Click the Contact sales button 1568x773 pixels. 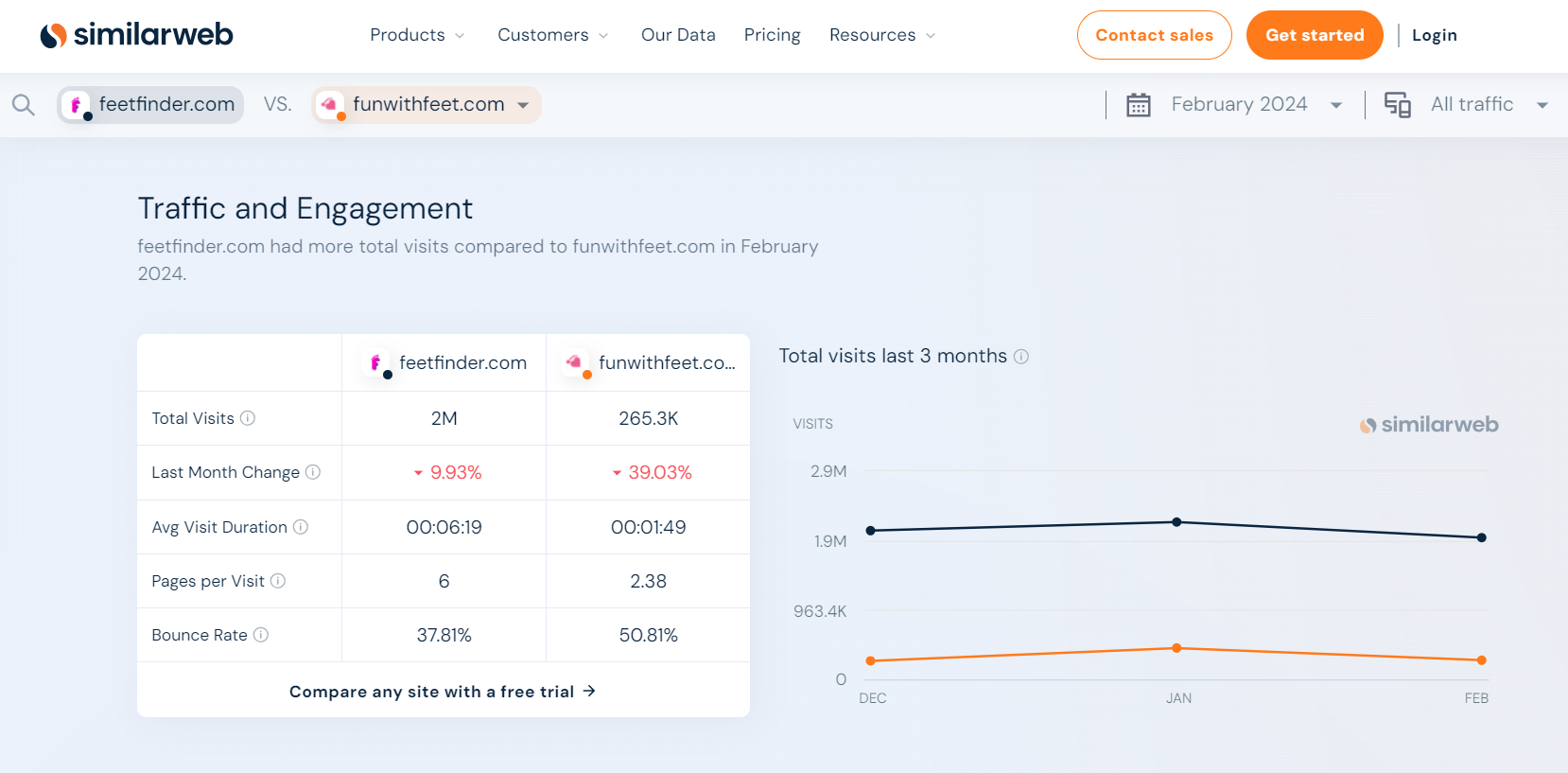coord(1154,35)
